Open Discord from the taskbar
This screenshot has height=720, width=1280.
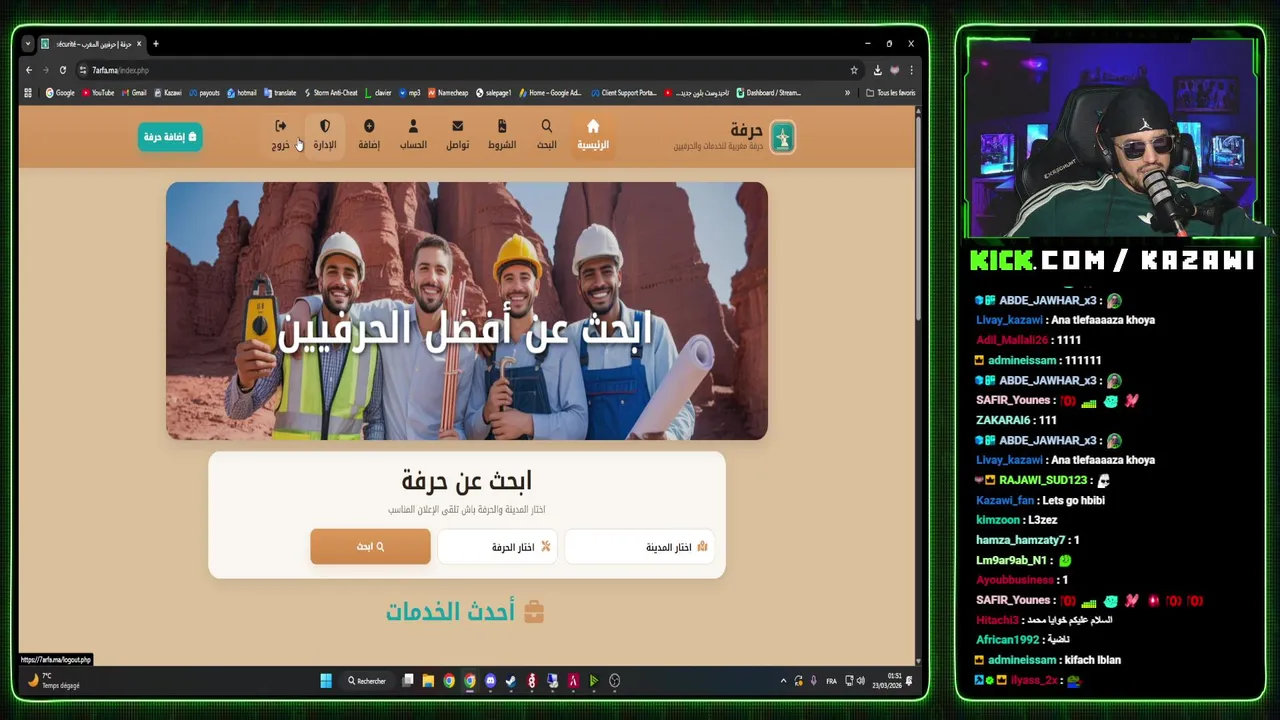[490, 681]
